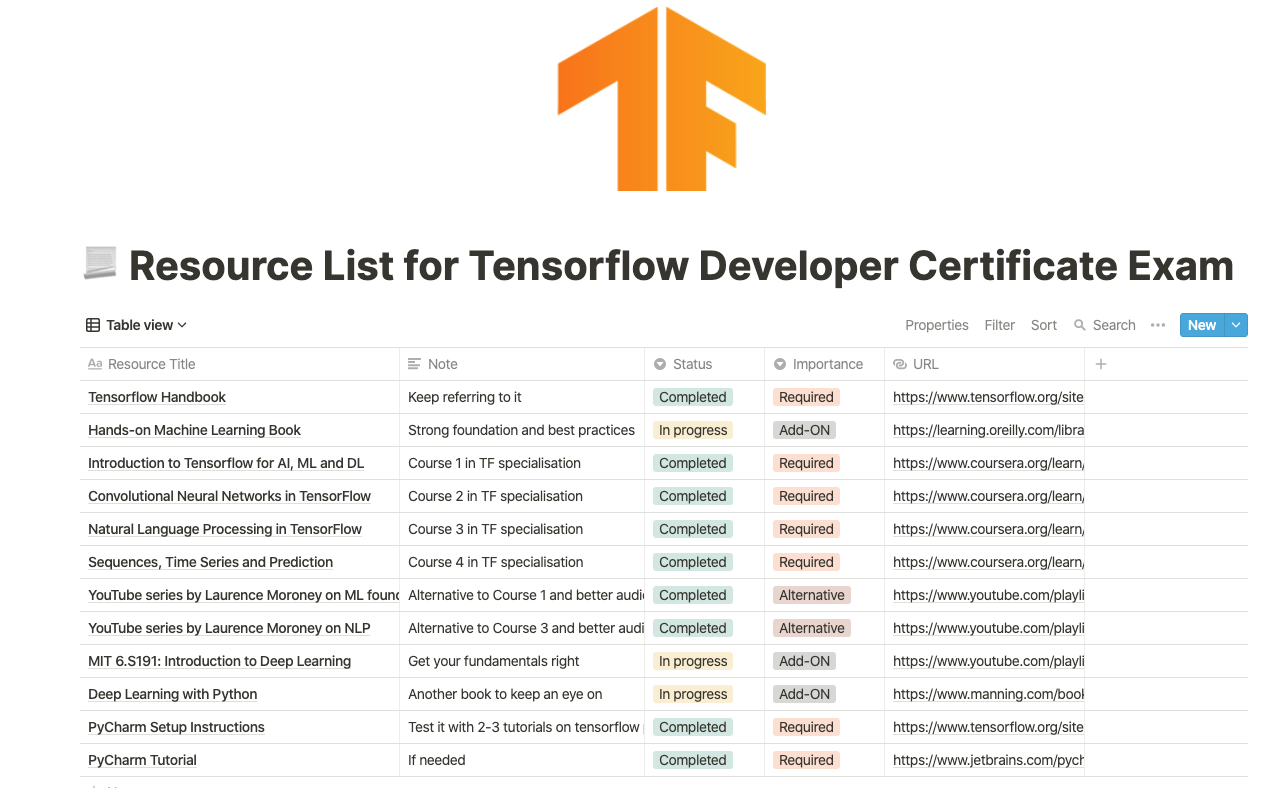Open the Table view dropdown
The width and height of the screenshot is (1281, 788).
(x=137, y=325)
